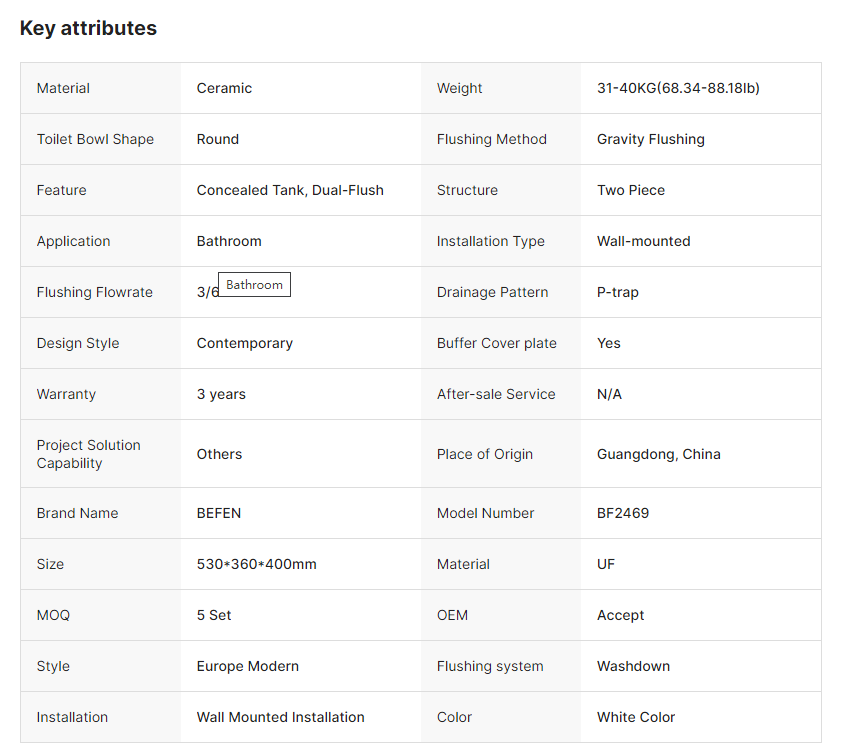Click the Ceramic material value
This screenshot has height=756, width=841.
pos(224,88)
